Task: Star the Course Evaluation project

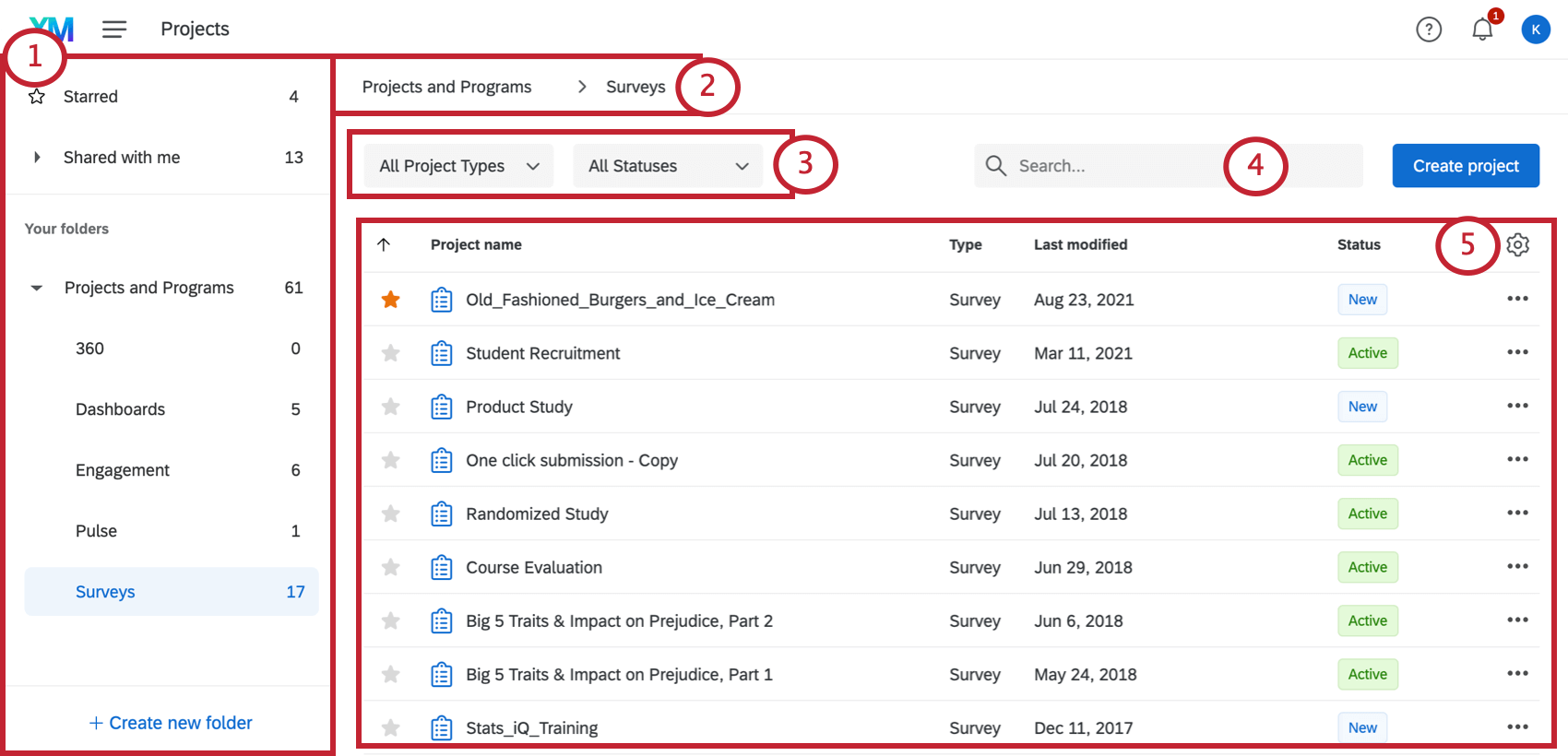Action: 391,567
